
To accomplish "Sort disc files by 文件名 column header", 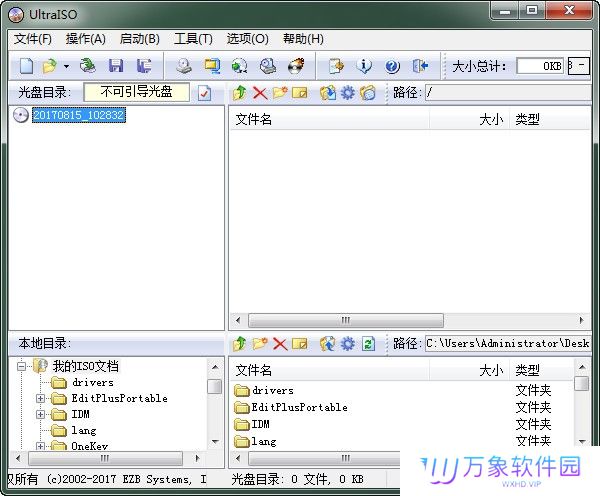I will point(329,119).
